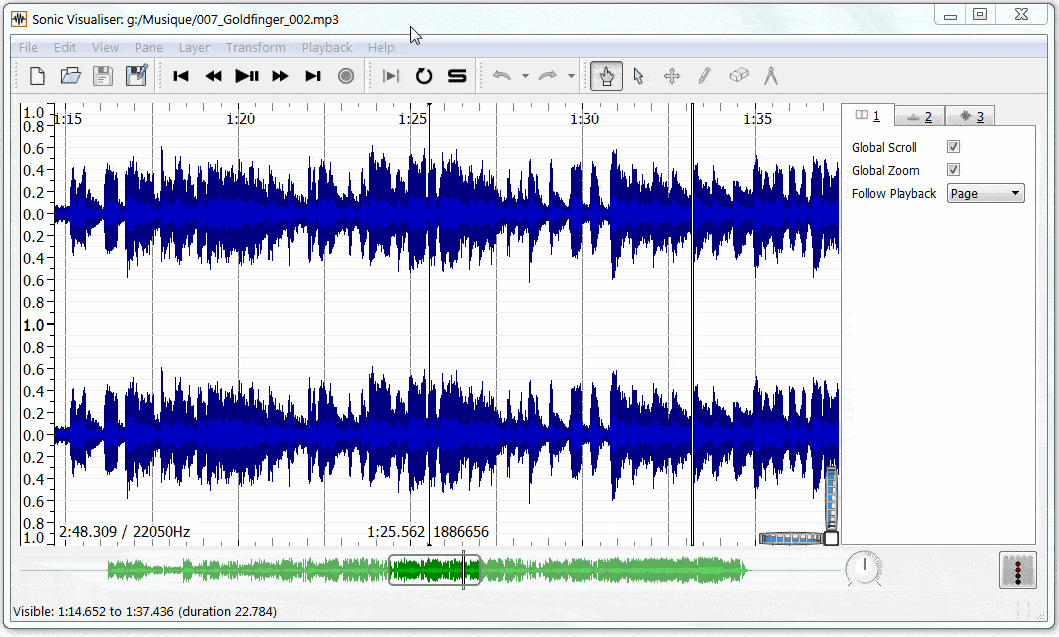Click the Undo arrow
1059x637 pixels.
502,76
